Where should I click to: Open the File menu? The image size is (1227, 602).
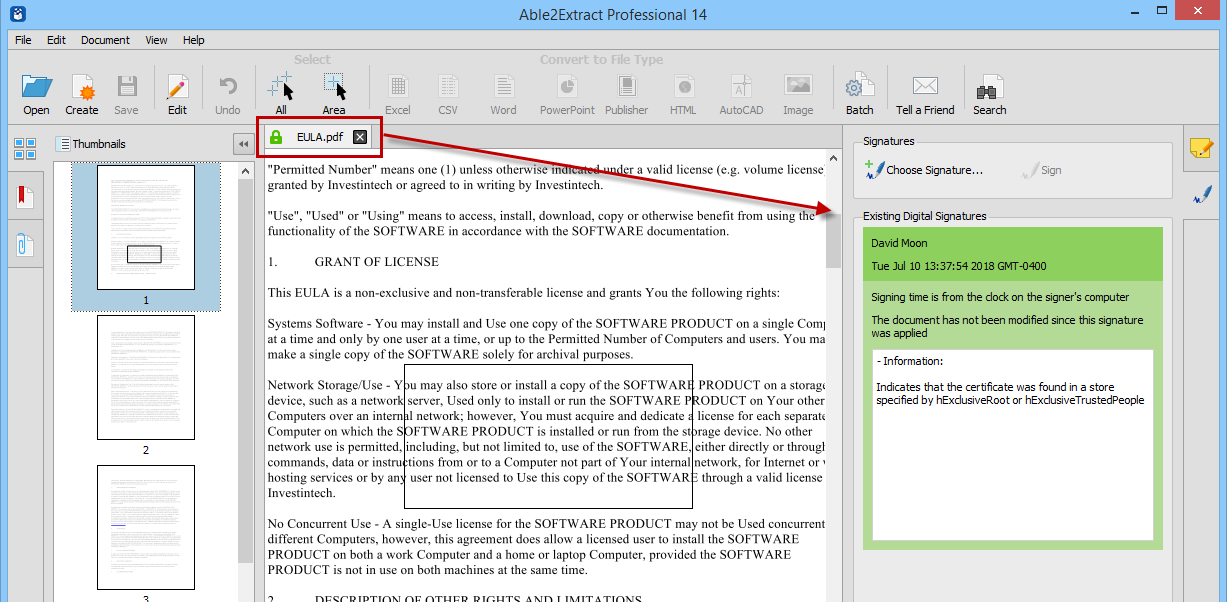[x=23, y=40]
